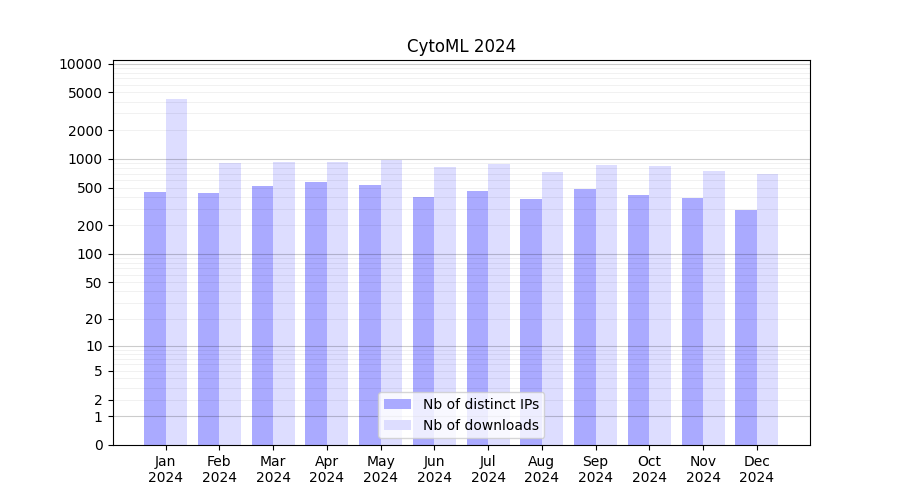Select the Nb of downloads legend label
900x500 pixels.
pyautogui.click(x=480, y=425)
